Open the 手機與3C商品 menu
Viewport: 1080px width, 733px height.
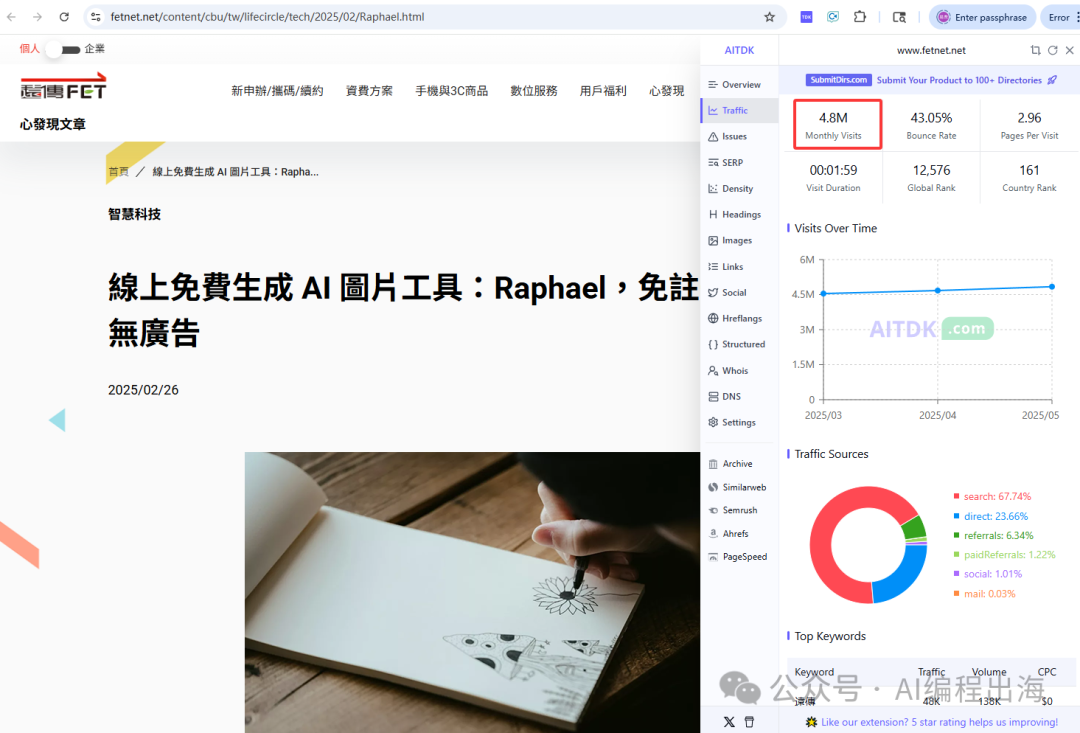coord(451,91)
